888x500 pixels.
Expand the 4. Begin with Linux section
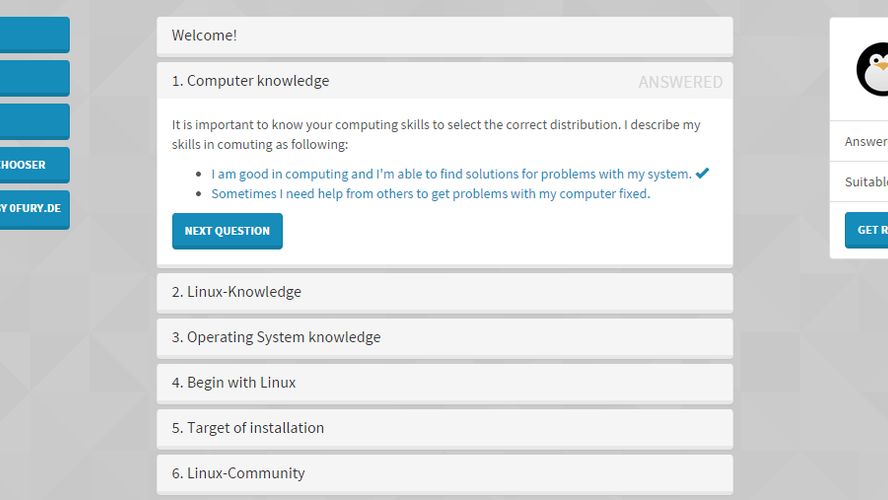[x=444, y=383]
